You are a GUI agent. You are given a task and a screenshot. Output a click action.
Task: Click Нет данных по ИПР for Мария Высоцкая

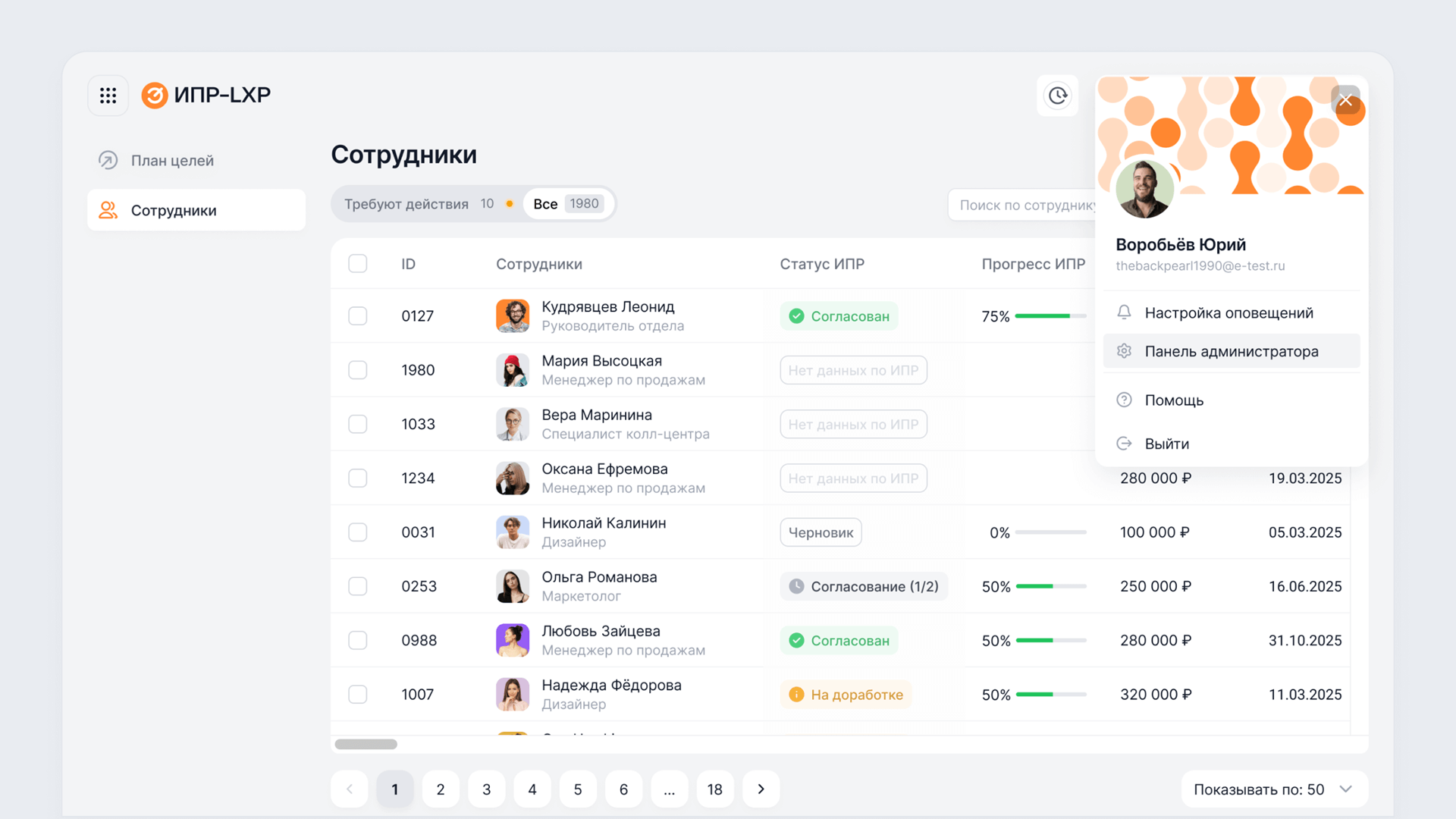pos(853,370)
